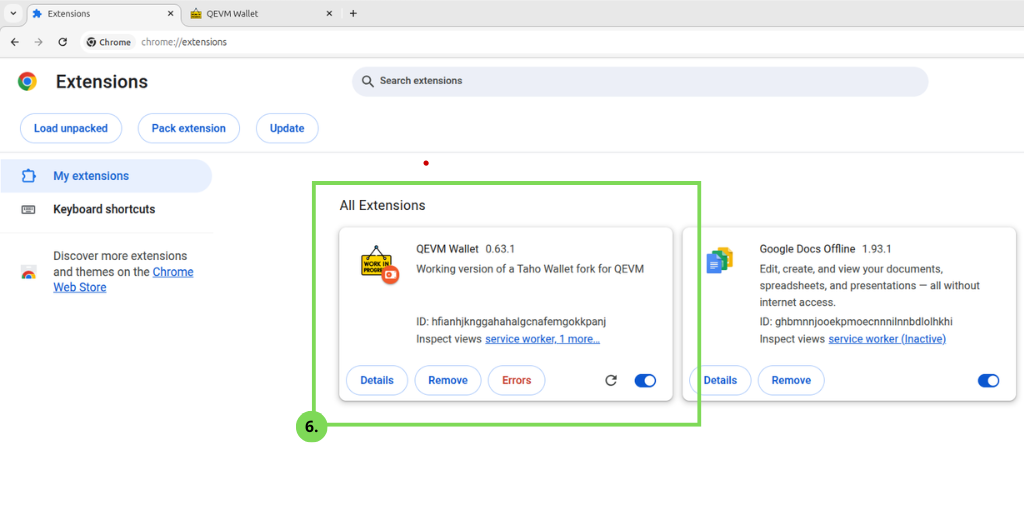Remove the QEVM Wallet extension

448,380
